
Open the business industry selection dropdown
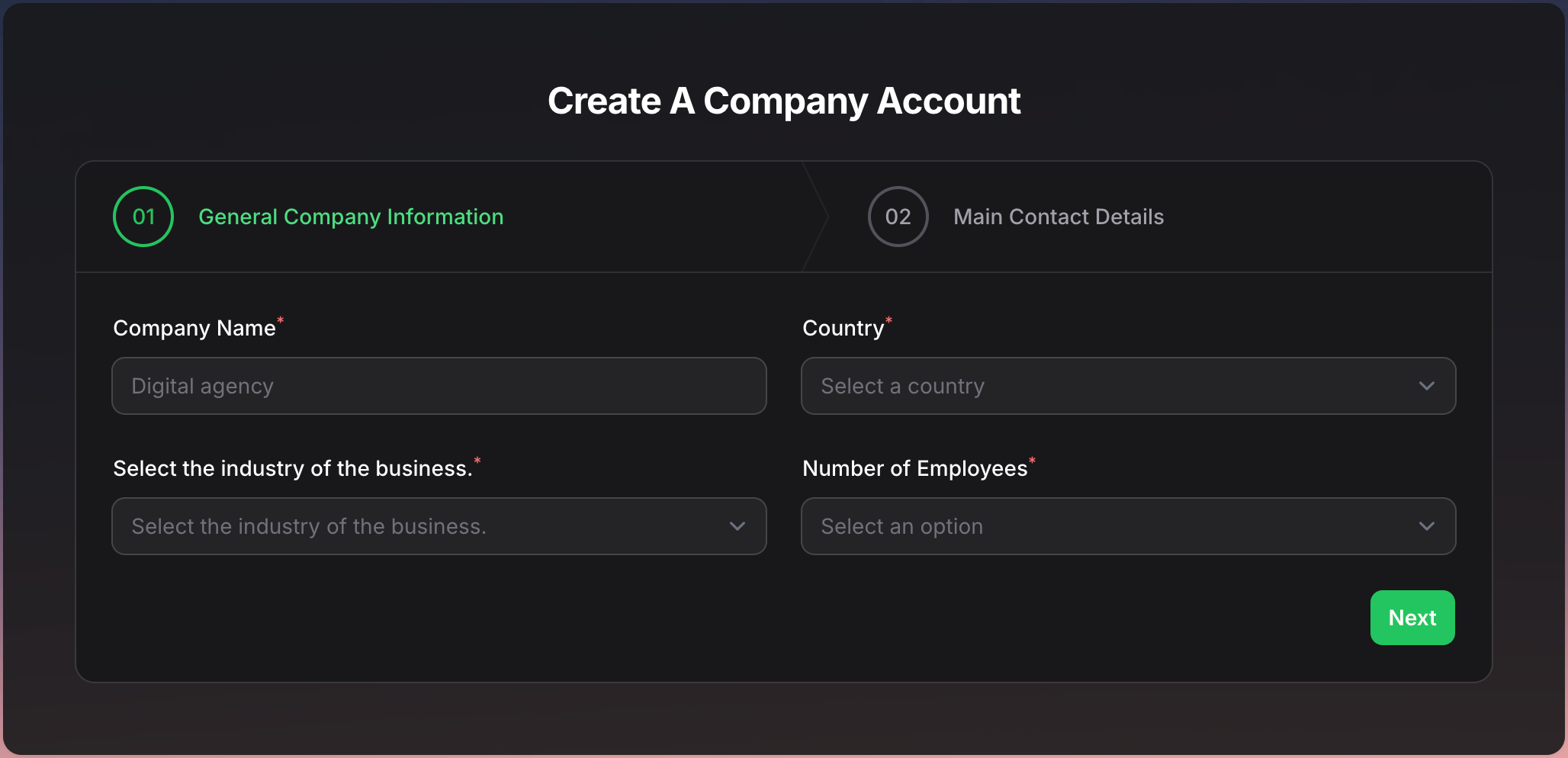pyautogui.click(x=439, y=526)
